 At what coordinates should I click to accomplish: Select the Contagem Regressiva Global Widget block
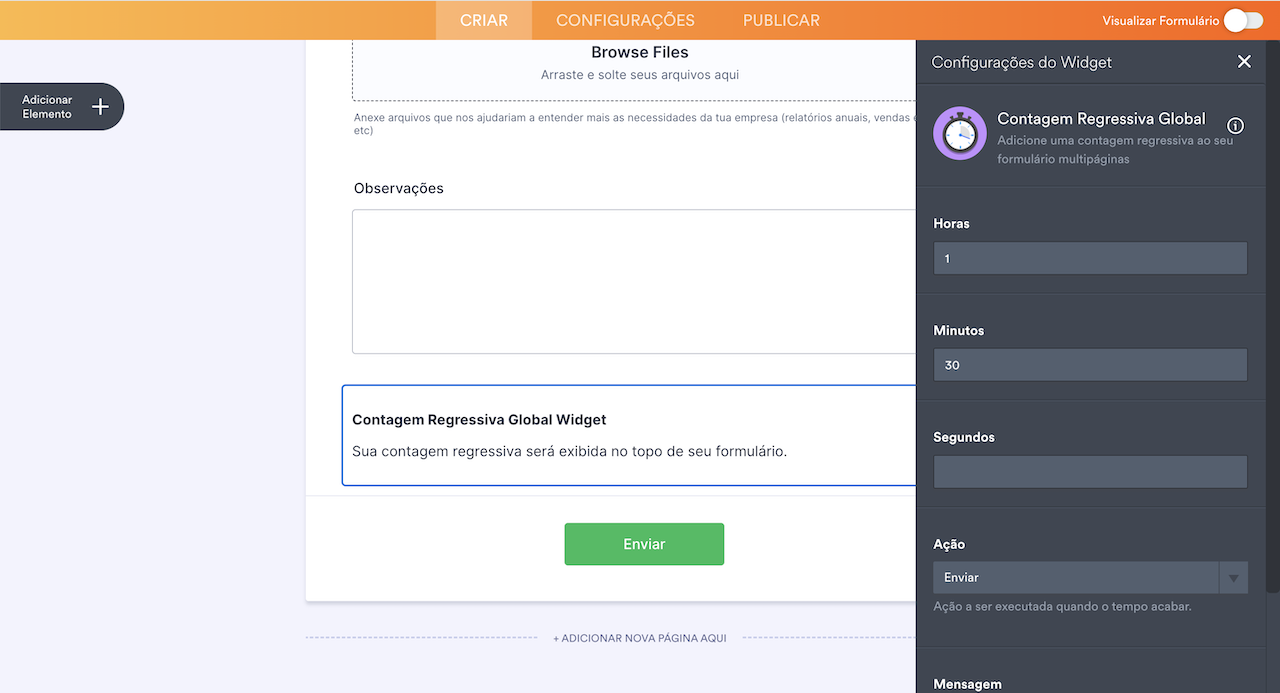pos(629,435)
